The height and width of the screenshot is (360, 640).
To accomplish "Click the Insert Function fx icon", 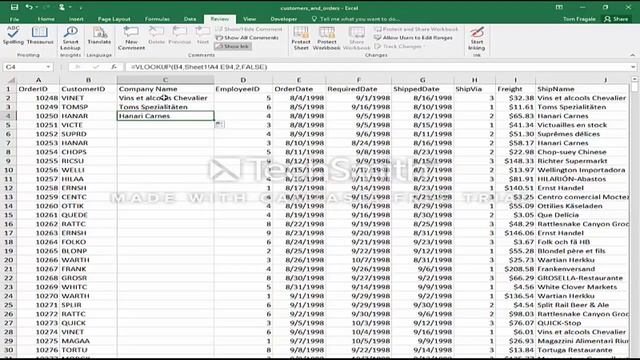I will (114, 67).
